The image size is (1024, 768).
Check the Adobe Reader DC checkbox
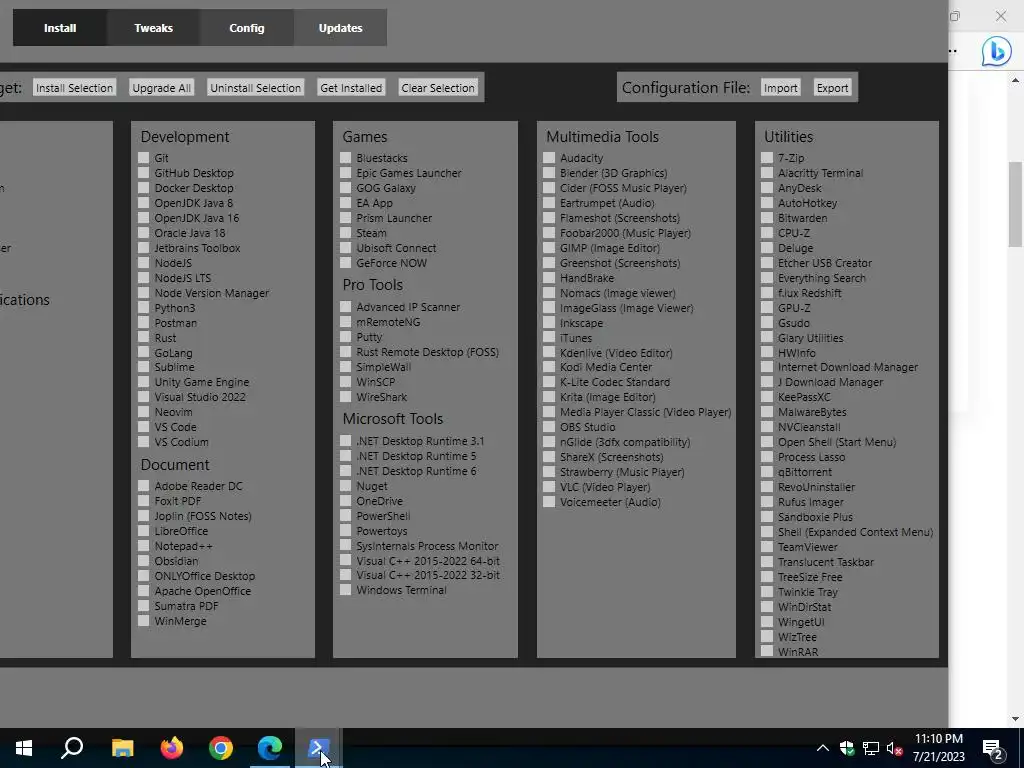coord(144,485)
